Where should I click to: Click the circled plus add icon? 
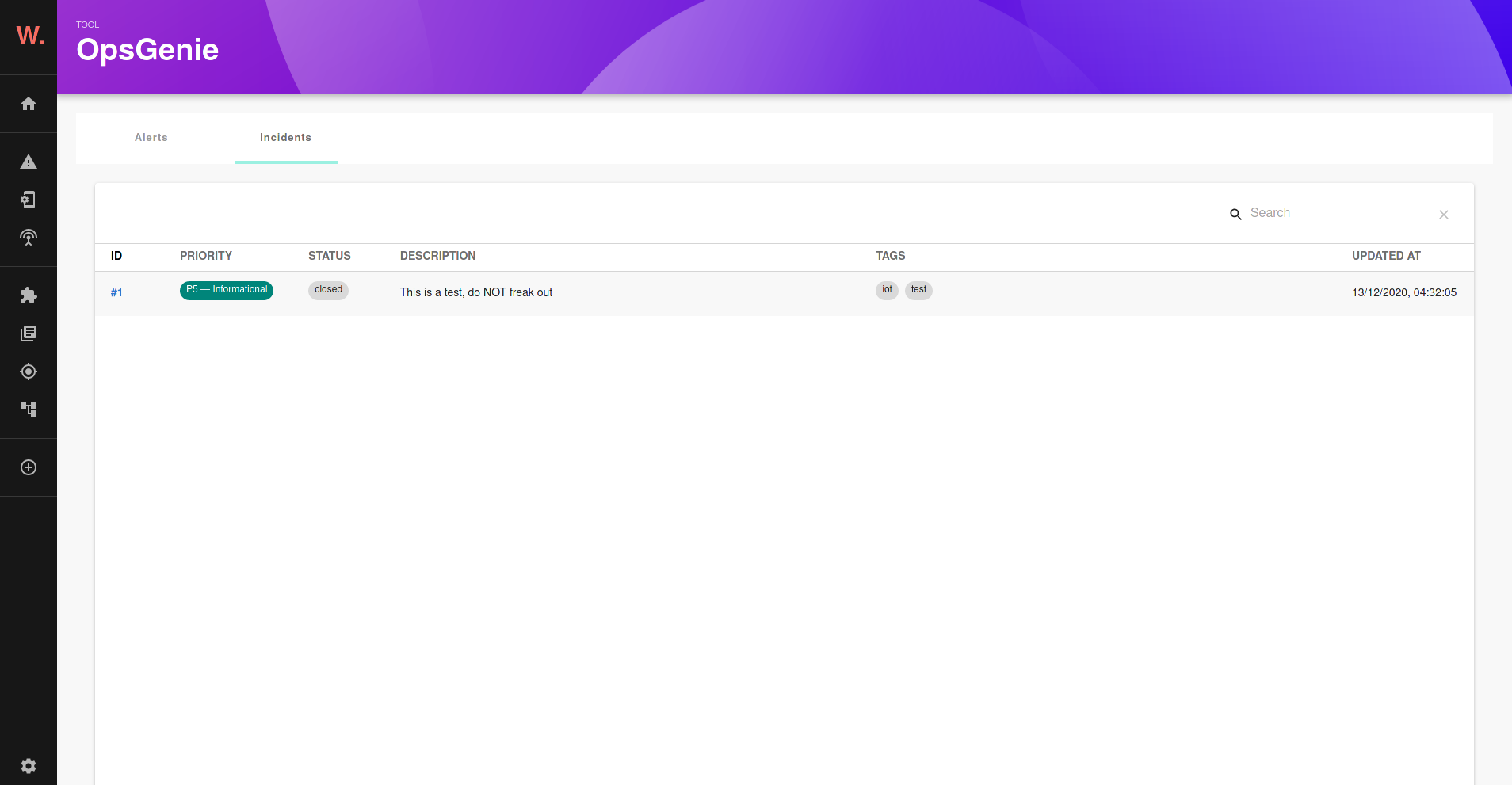pos(29,467)
